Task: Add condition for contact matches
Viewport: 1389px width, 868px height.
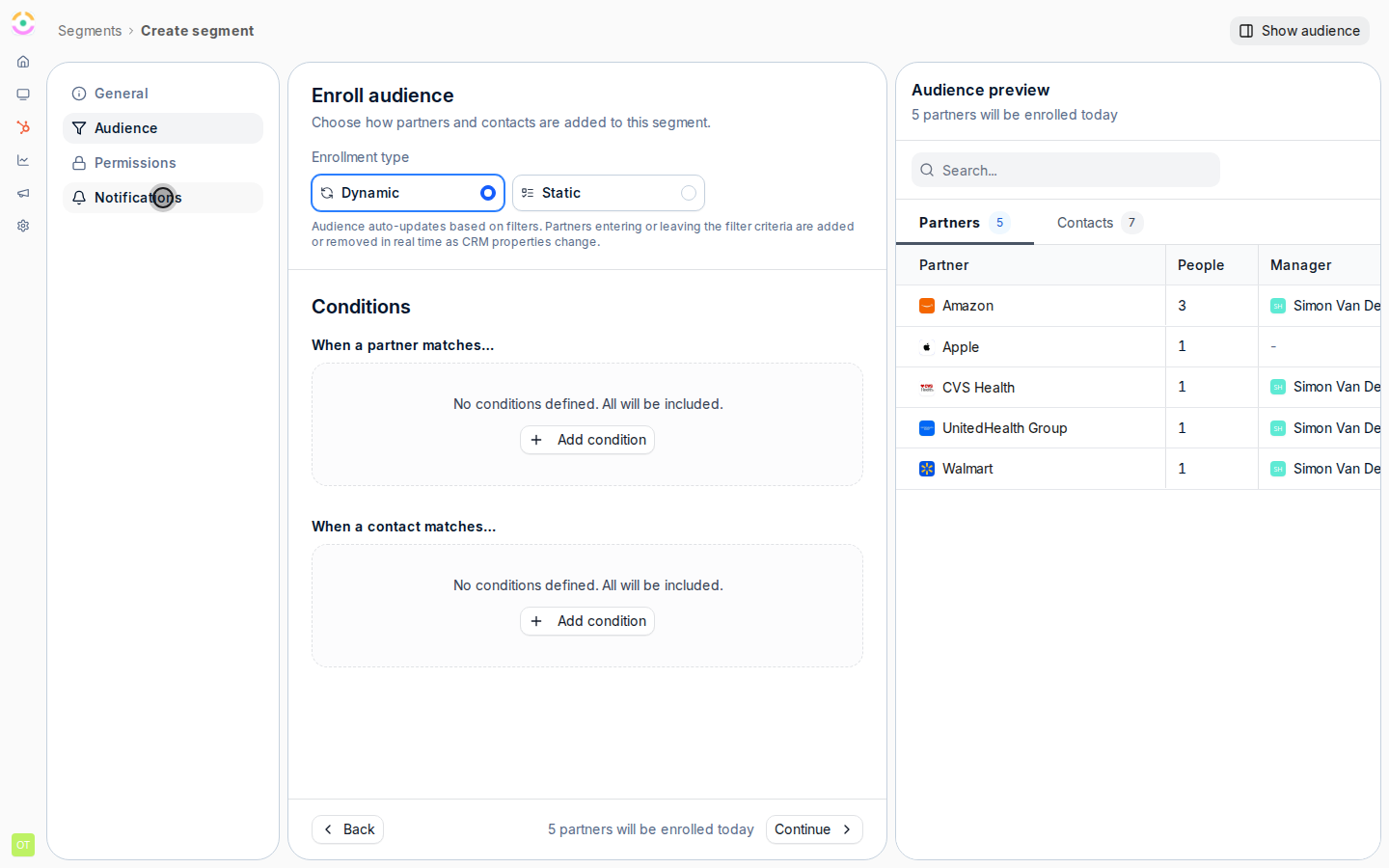Action: (587, 621)
